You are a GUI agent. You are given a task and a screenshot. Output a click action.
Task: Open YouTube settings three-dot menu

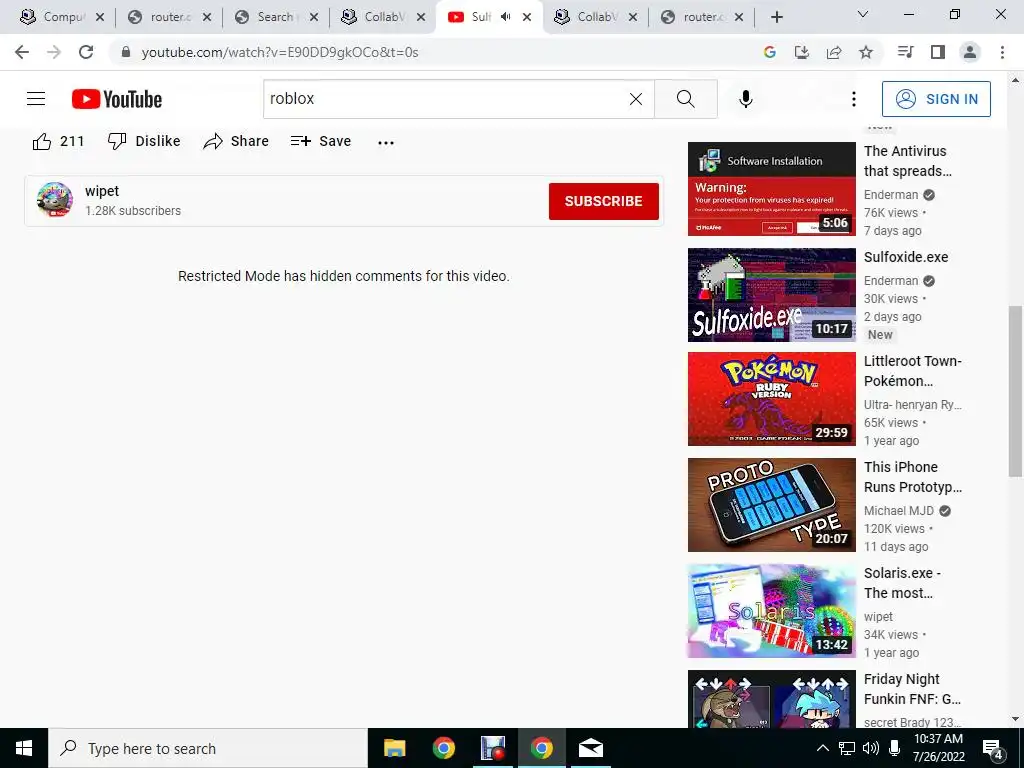tap(854, 99)
